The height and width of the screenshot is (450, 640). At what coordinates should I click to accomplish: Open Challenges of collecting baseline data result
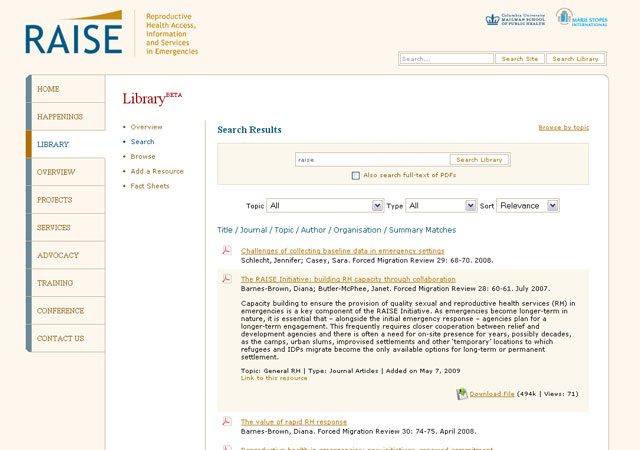click(342, 251)
